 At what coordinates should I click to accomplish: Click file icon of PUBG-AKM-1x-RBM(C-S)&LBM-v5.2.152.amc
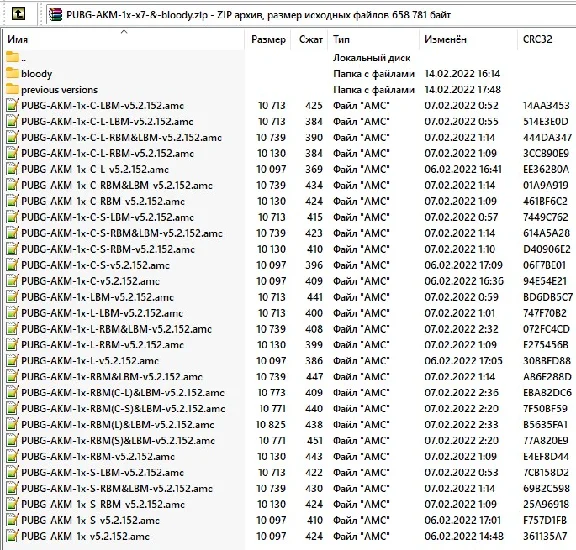coord(12,409)
